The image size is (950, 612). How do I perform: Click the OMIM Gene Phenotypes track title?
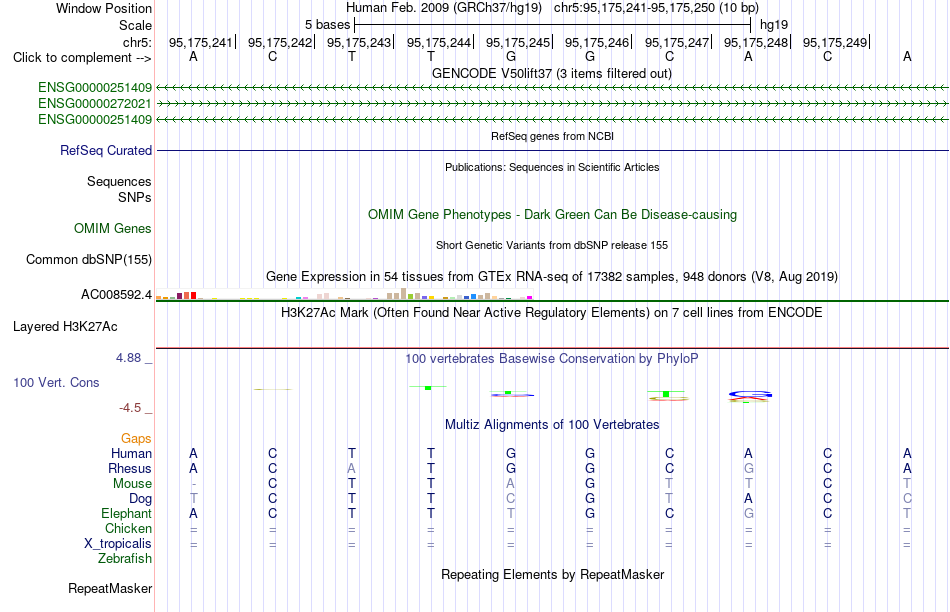pos(553,215)
